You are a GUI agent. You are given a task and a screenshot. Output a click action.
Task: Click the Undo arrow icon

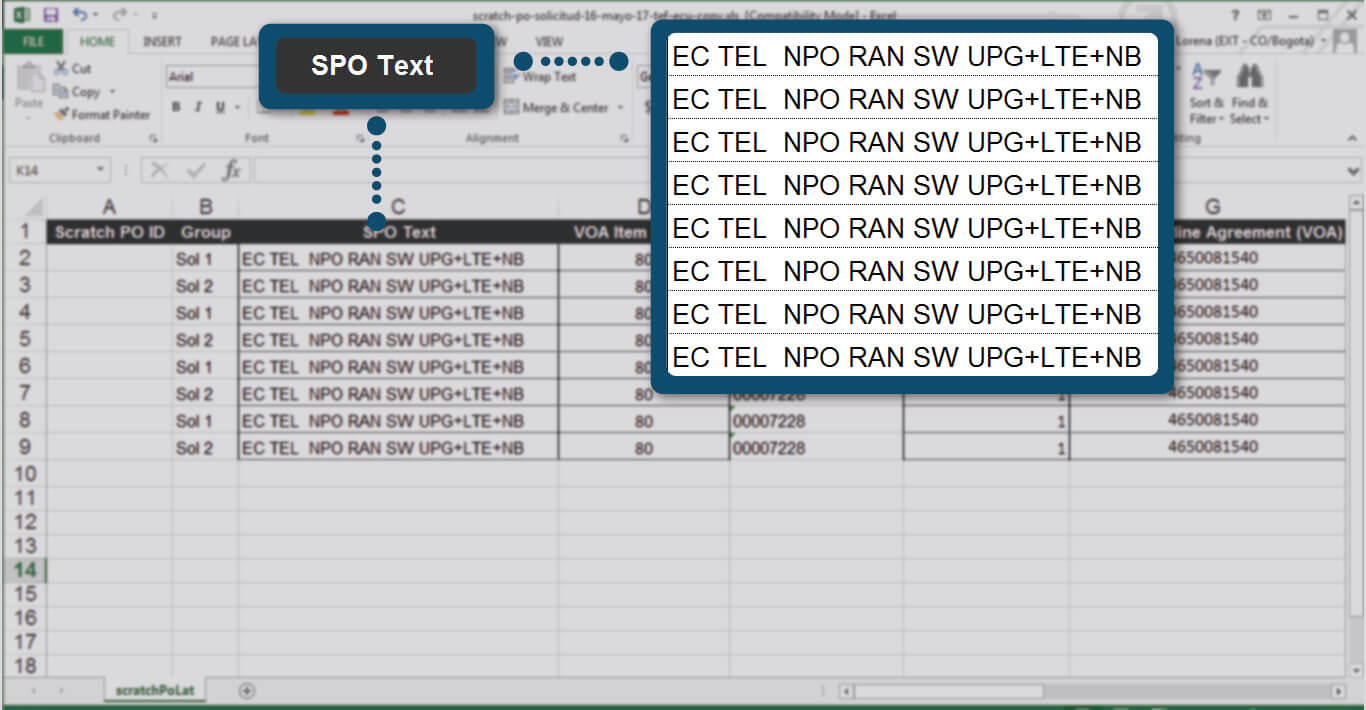[80, 15]
